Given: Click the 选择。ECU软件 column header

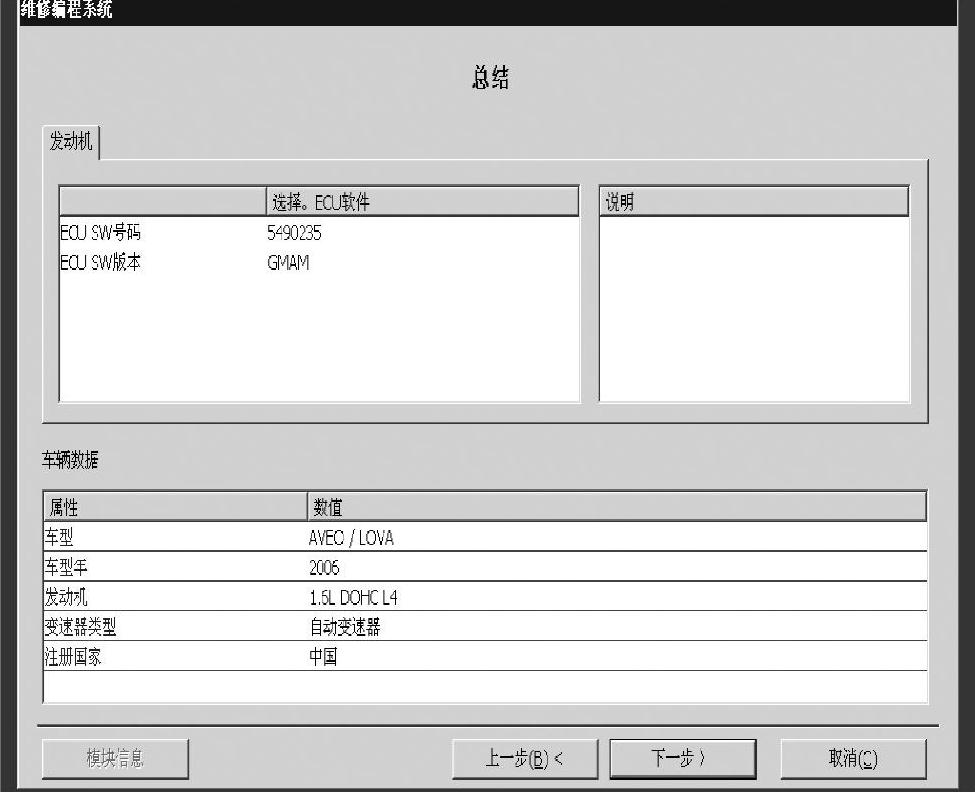Looking at the screenshot, I should coord(421,202).
